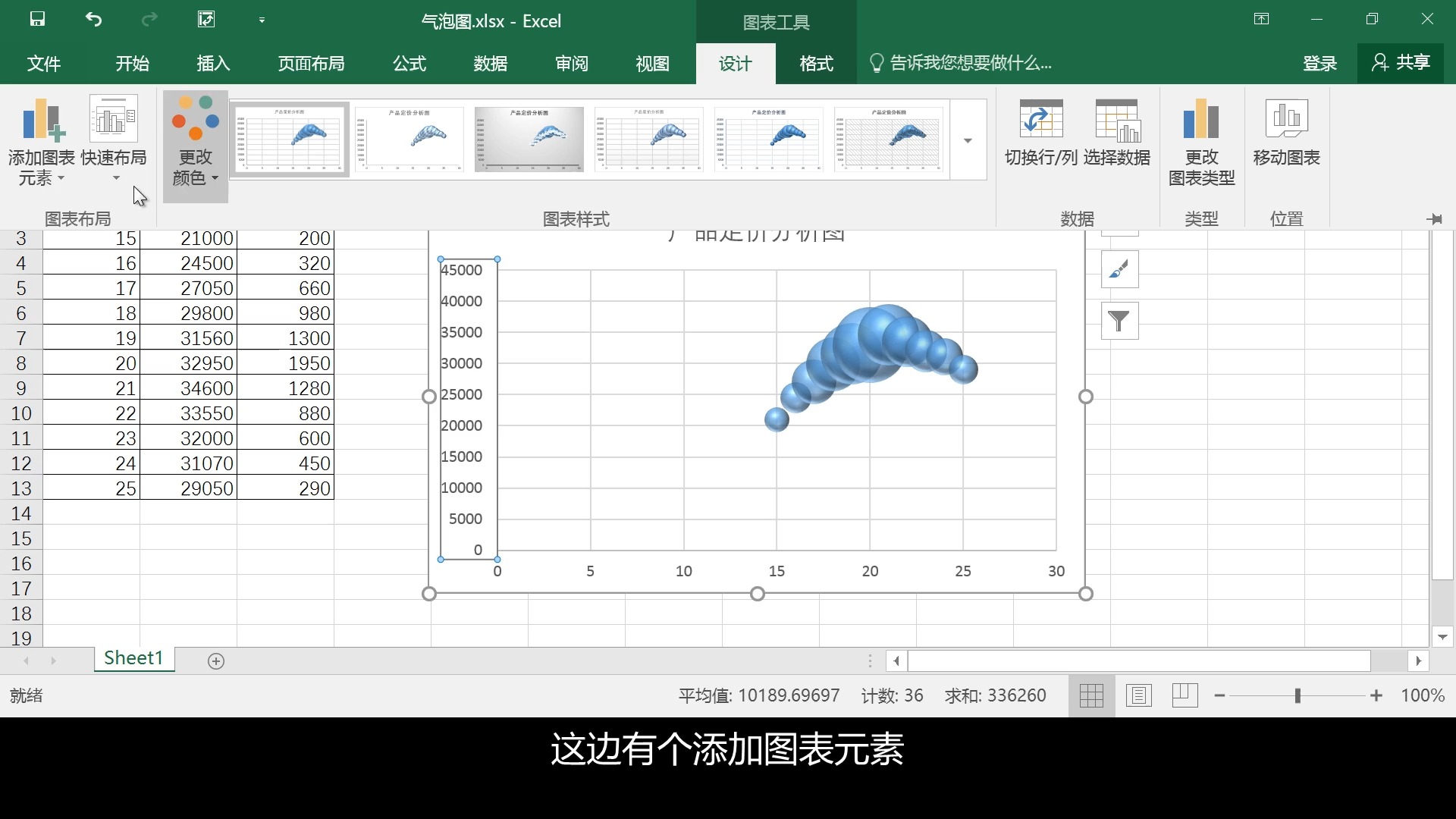Open 添加图表元素 dropdown
Viewport: 1456px width, 819px height.
pyautogui.click(x=41, y=143)
